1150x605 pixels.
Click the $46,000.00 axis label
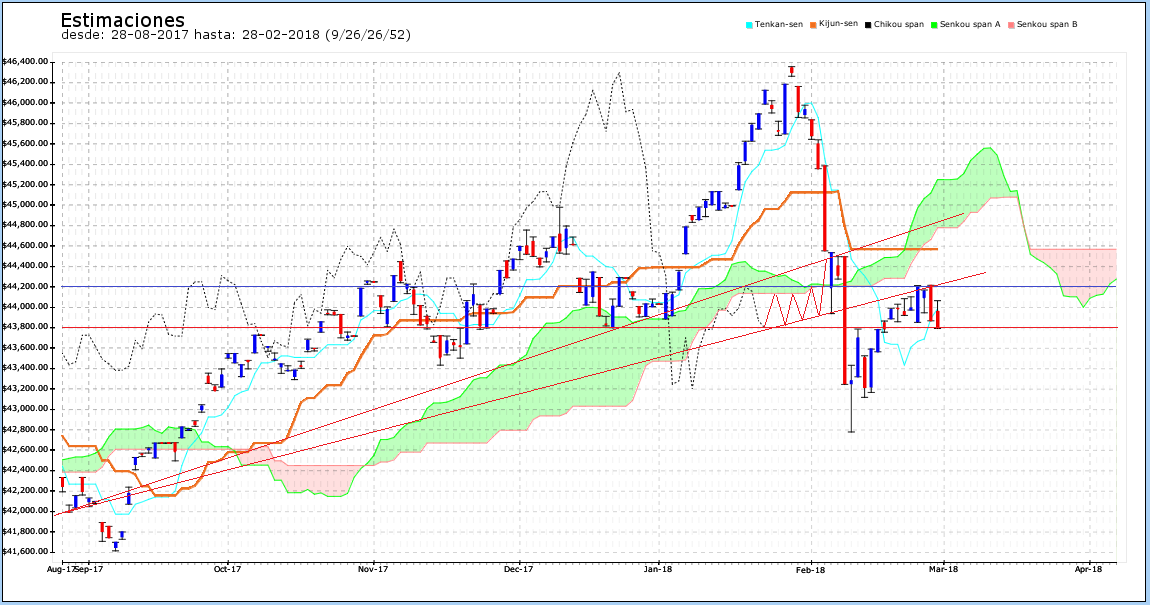pos(26,103)
